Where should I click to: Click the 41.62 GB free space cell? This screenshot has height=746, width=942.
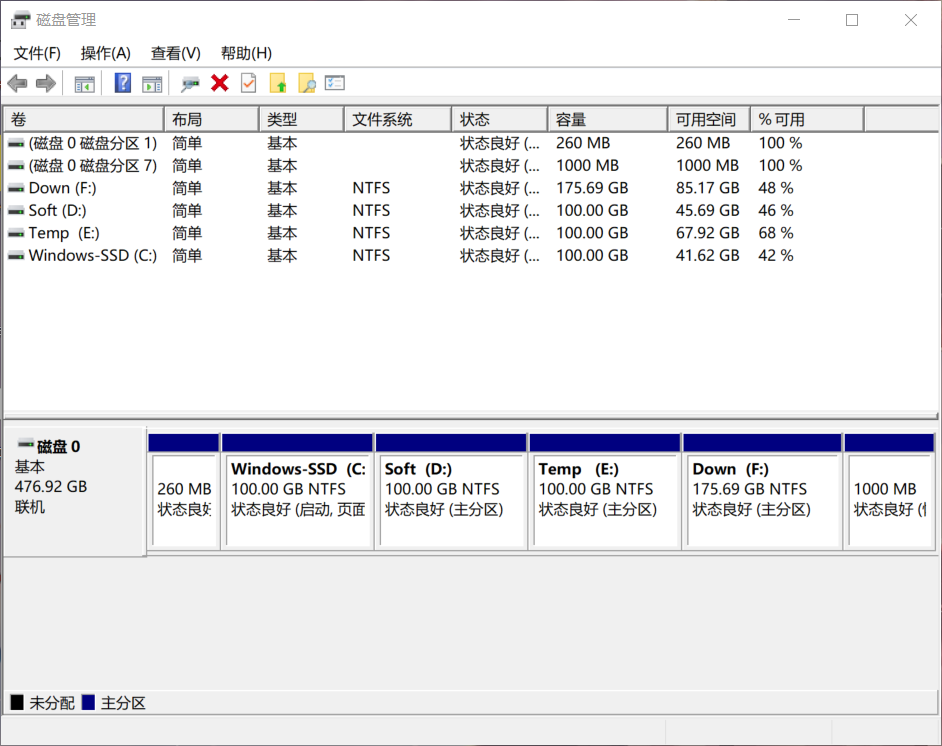point(707,256)
